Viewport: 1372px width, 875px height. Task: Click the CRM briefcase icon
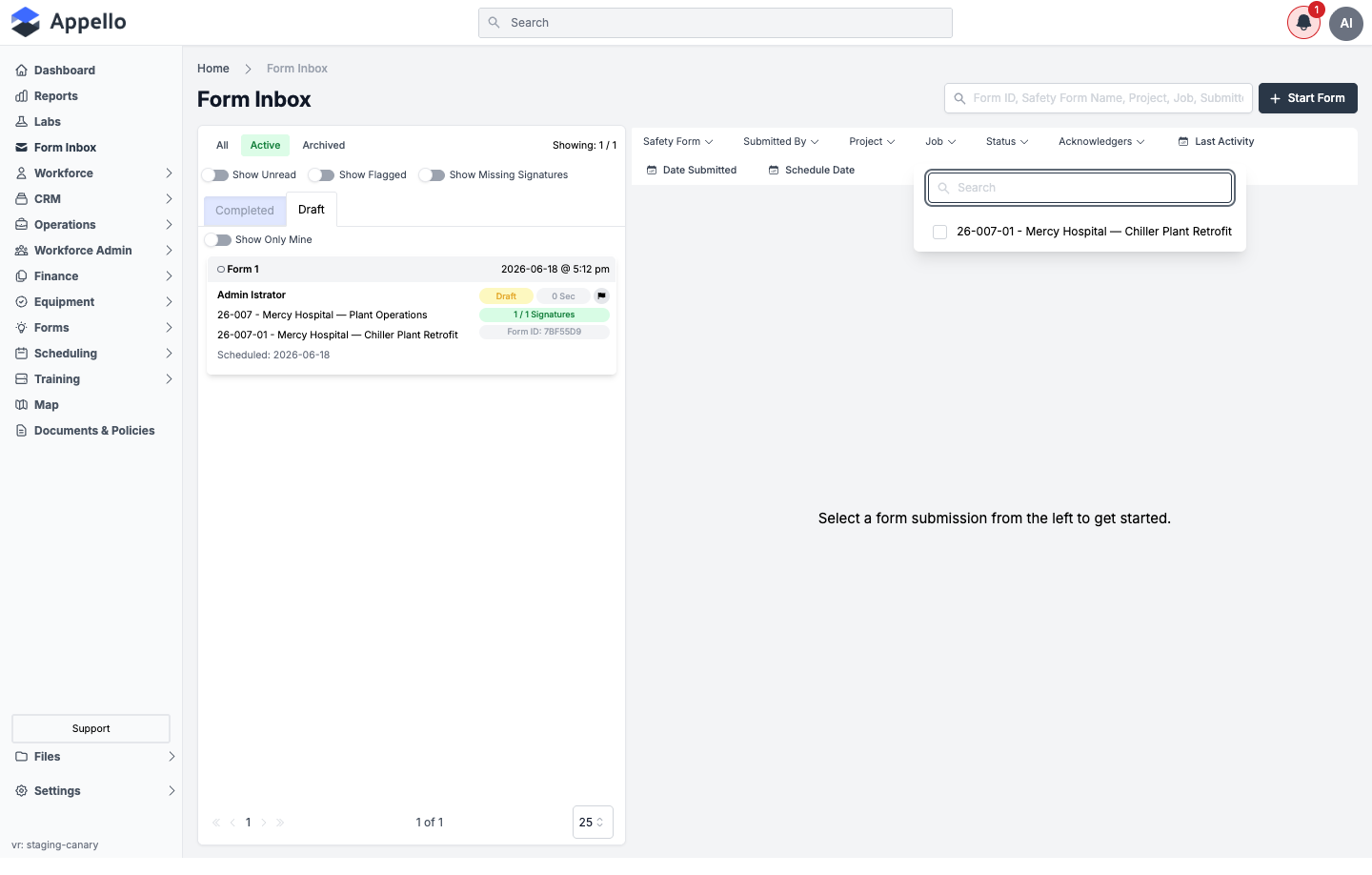(21, 199)
